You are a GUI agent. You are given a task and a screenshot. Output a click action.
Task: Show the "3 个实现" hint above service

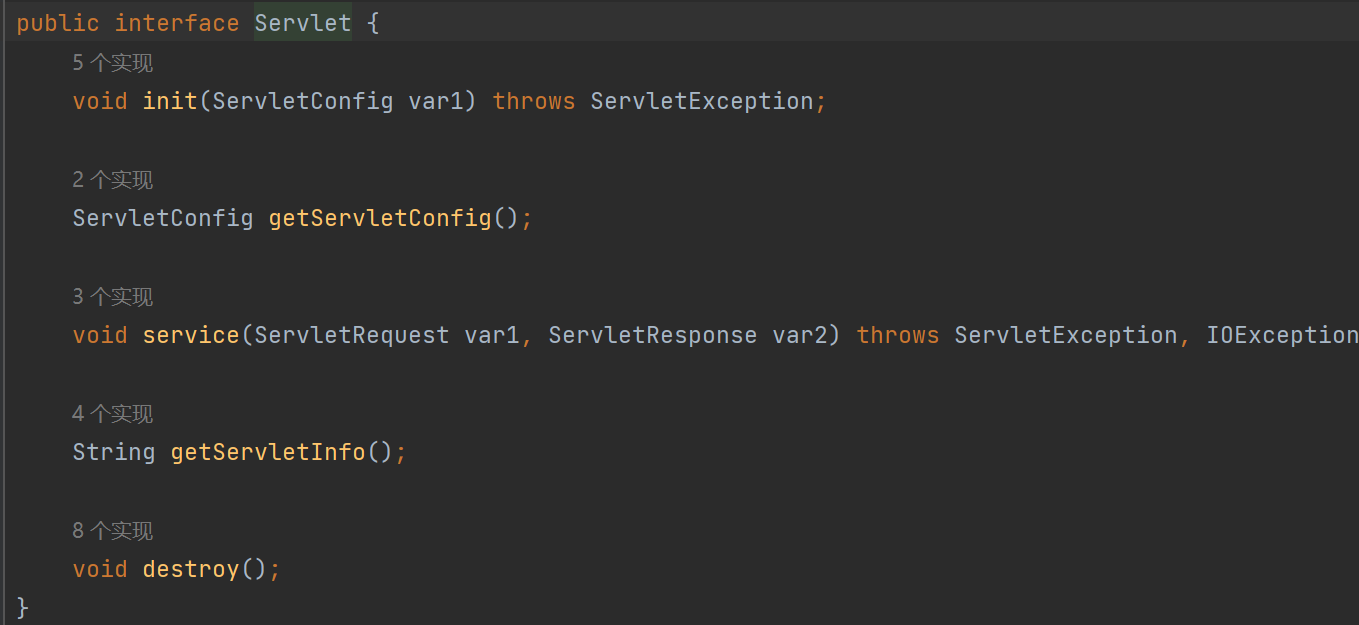pos(112,298)
